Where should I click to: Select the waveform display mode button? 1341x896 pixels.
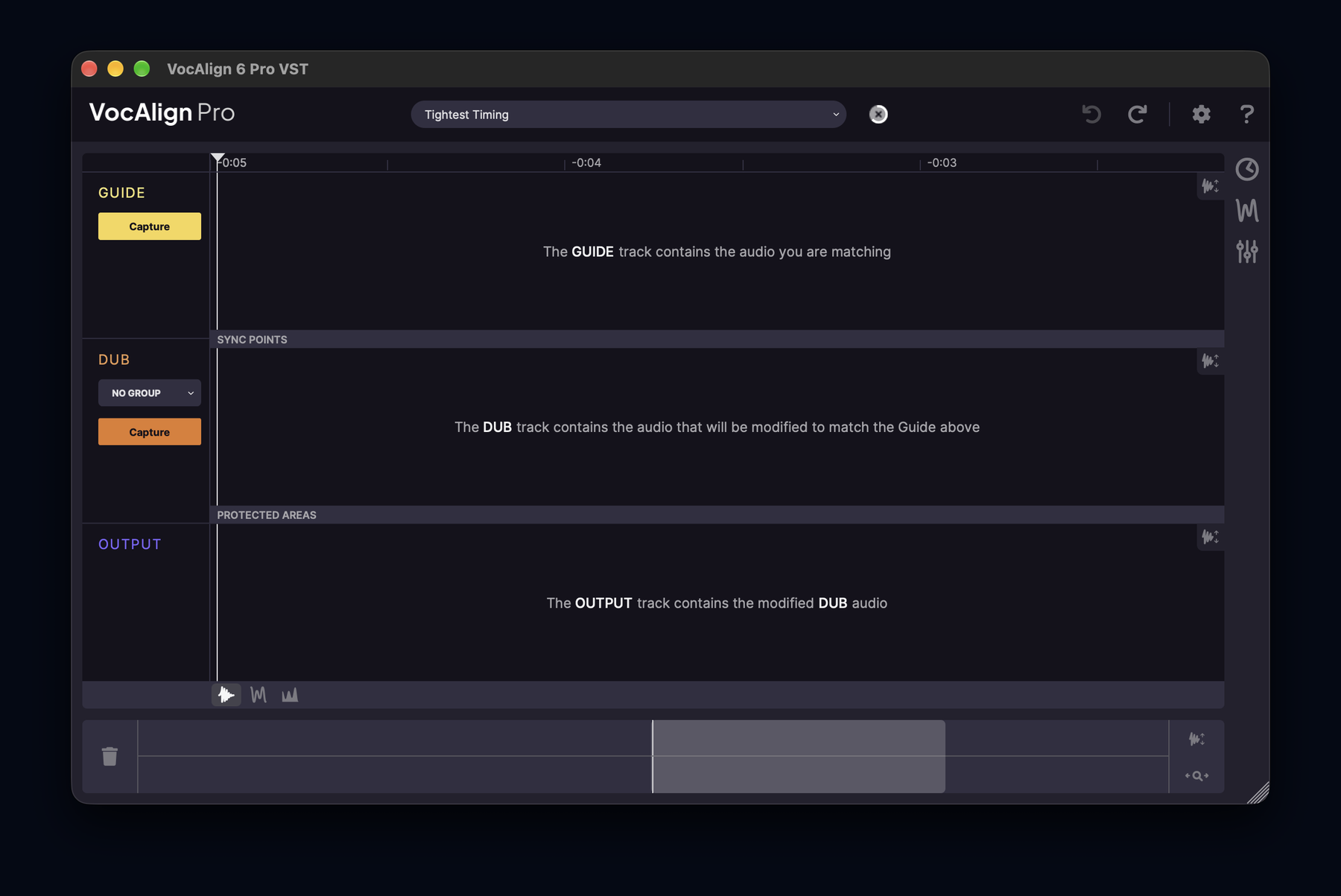pos(226,695)
